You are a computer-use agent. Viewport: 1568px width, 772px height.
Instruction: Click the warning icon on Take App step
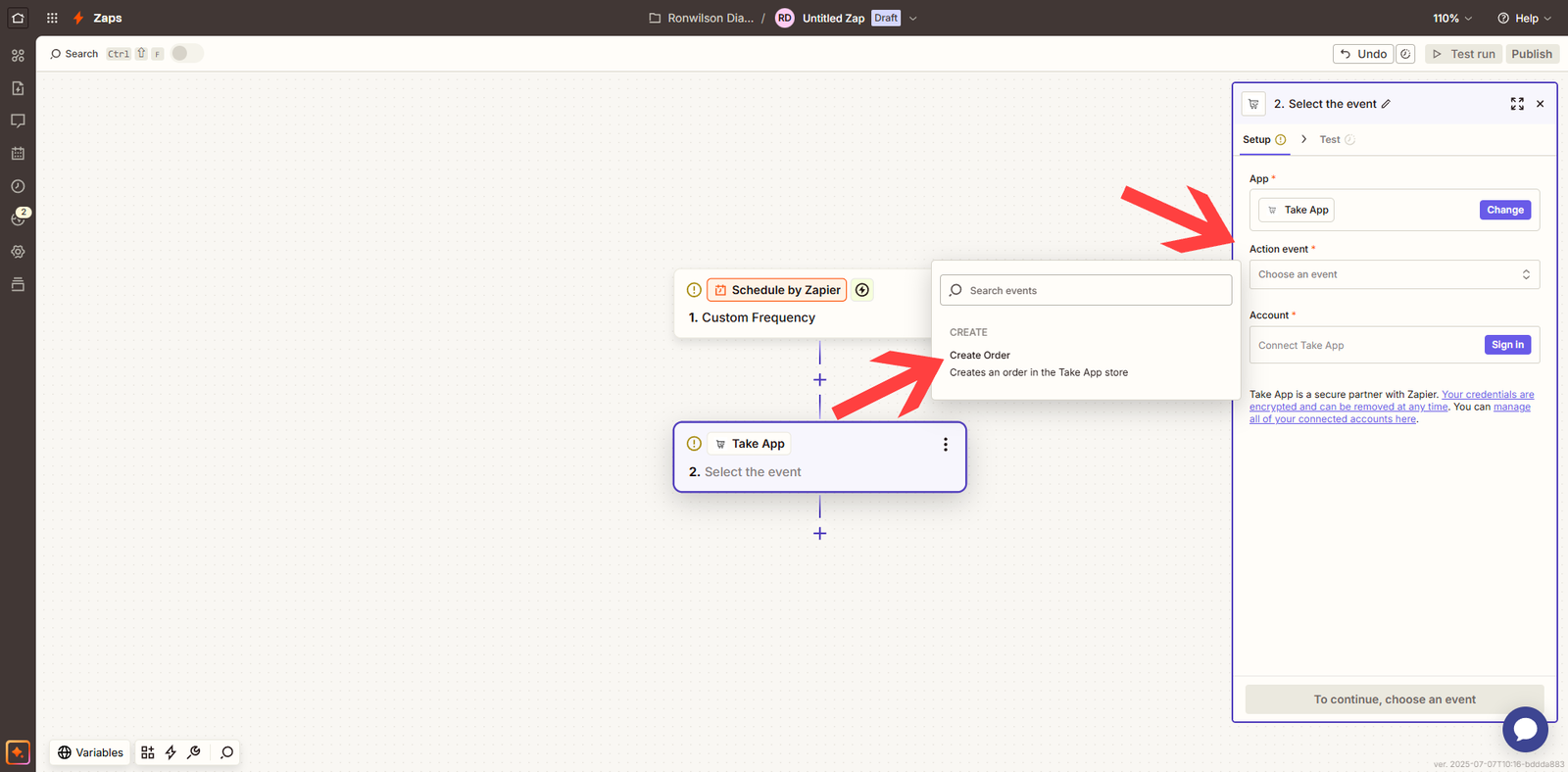coord(694,444)
